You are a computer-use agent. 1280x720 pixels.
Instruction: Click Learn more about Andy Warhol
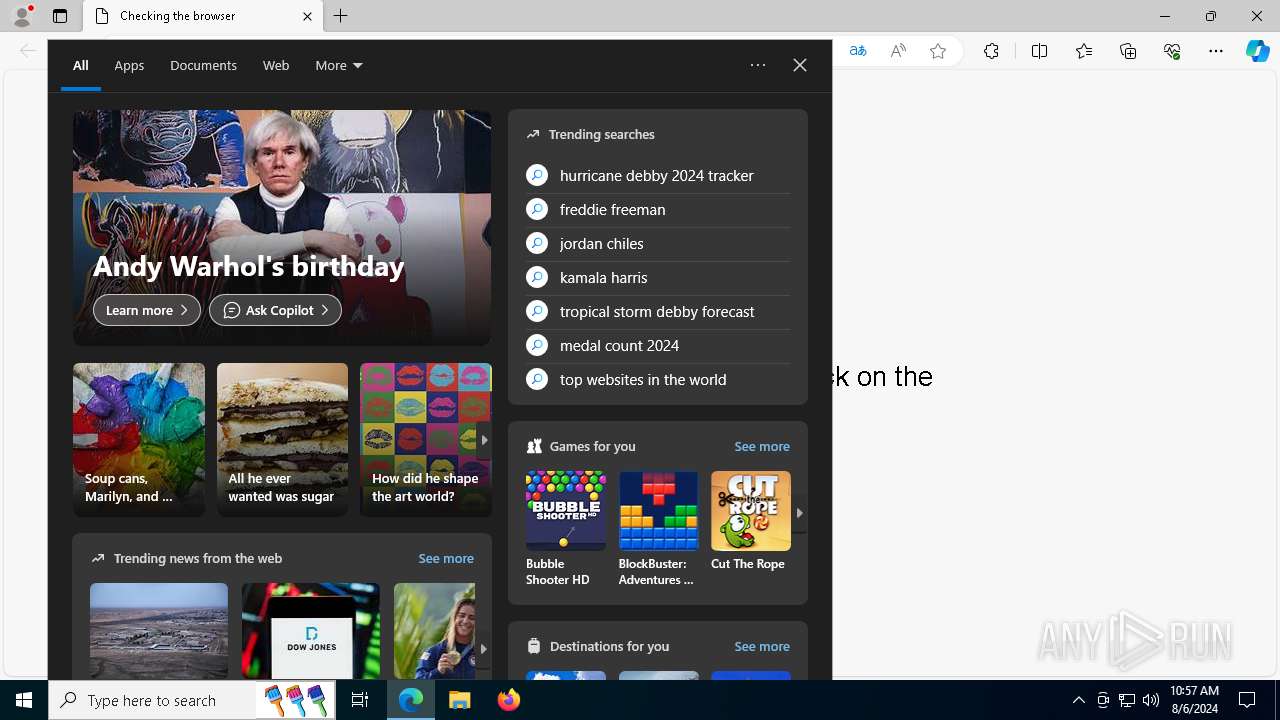[147, 310]
